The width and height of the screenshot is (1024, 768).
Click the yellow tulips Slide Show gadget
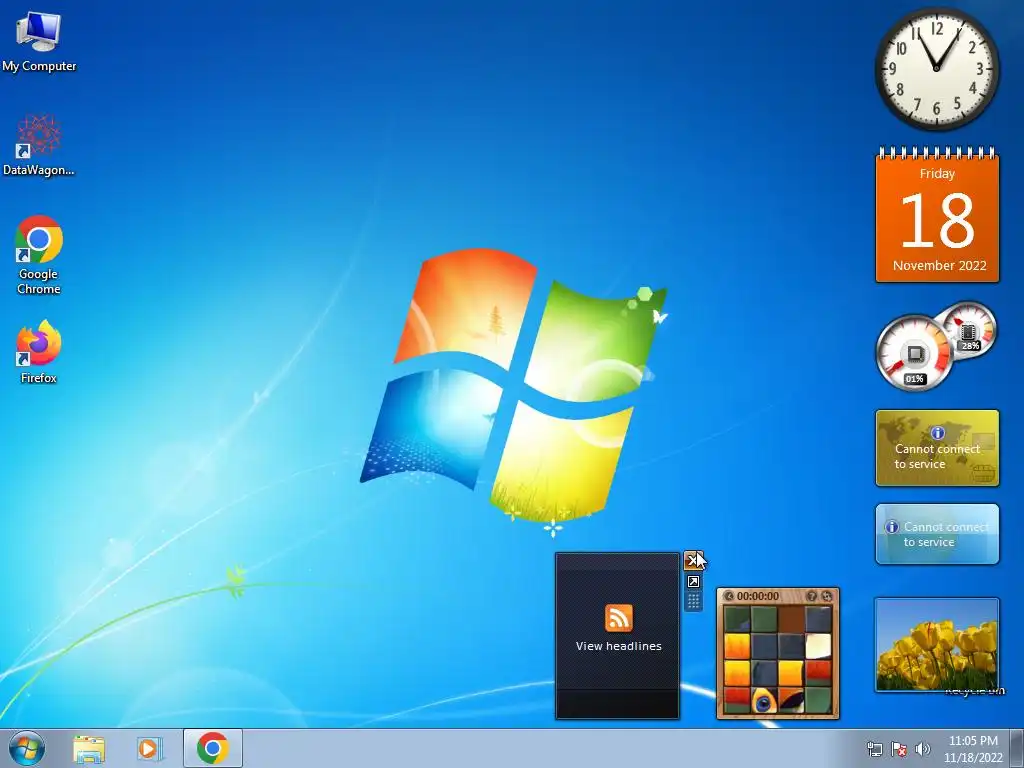click(936, 645)
